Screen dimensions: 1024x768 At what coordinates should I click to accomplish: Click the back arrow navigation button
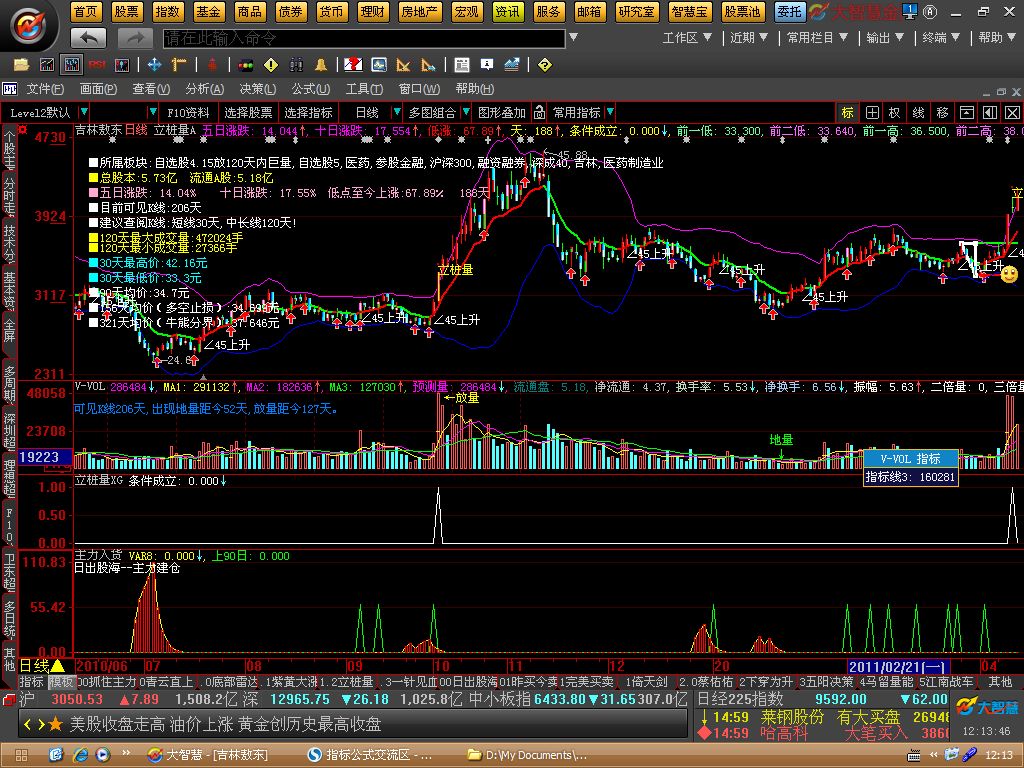click(x=88, y=38)
